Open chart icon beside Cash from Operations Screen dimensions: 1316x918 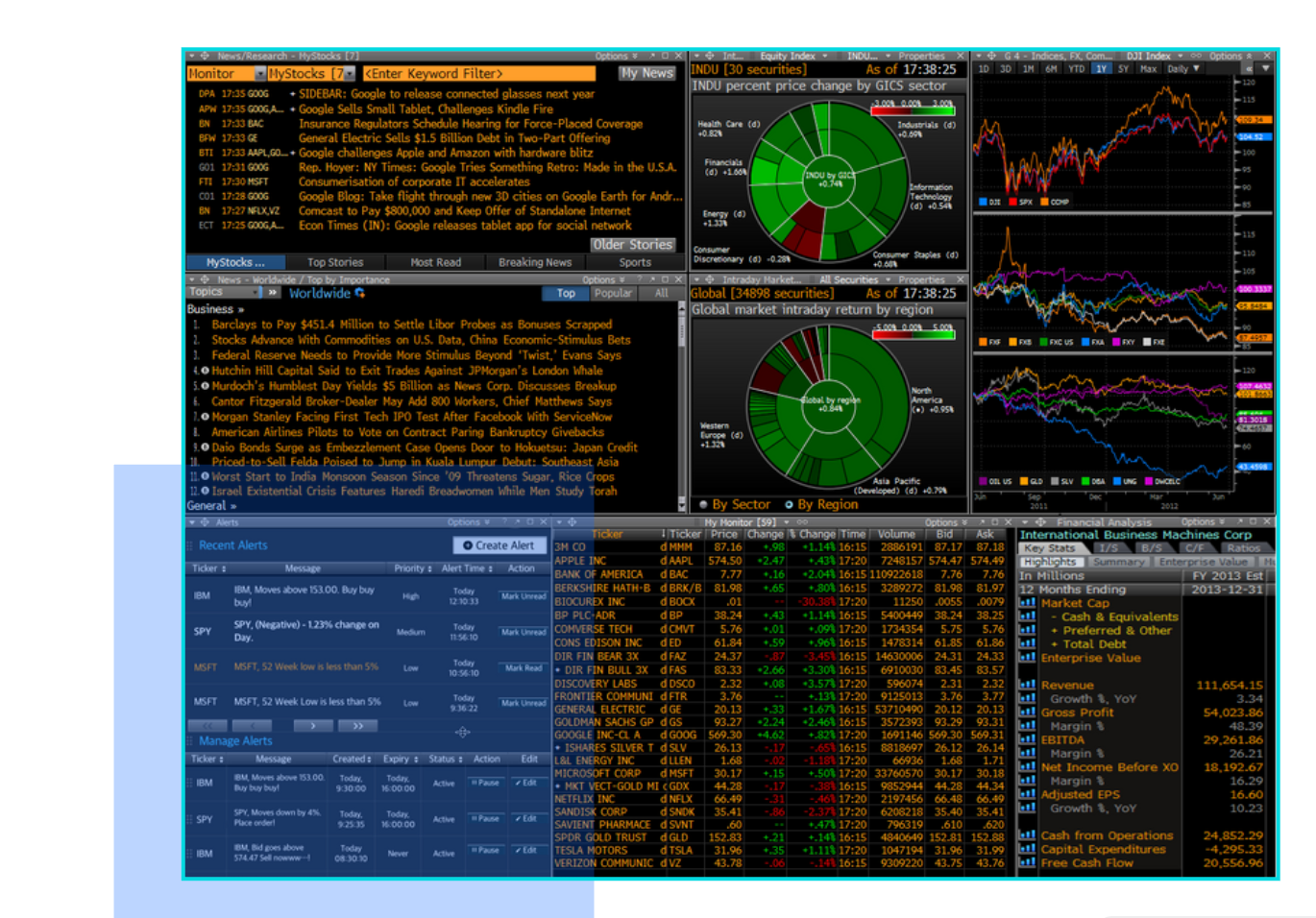pyautogui.click(x=1027, y=835)
